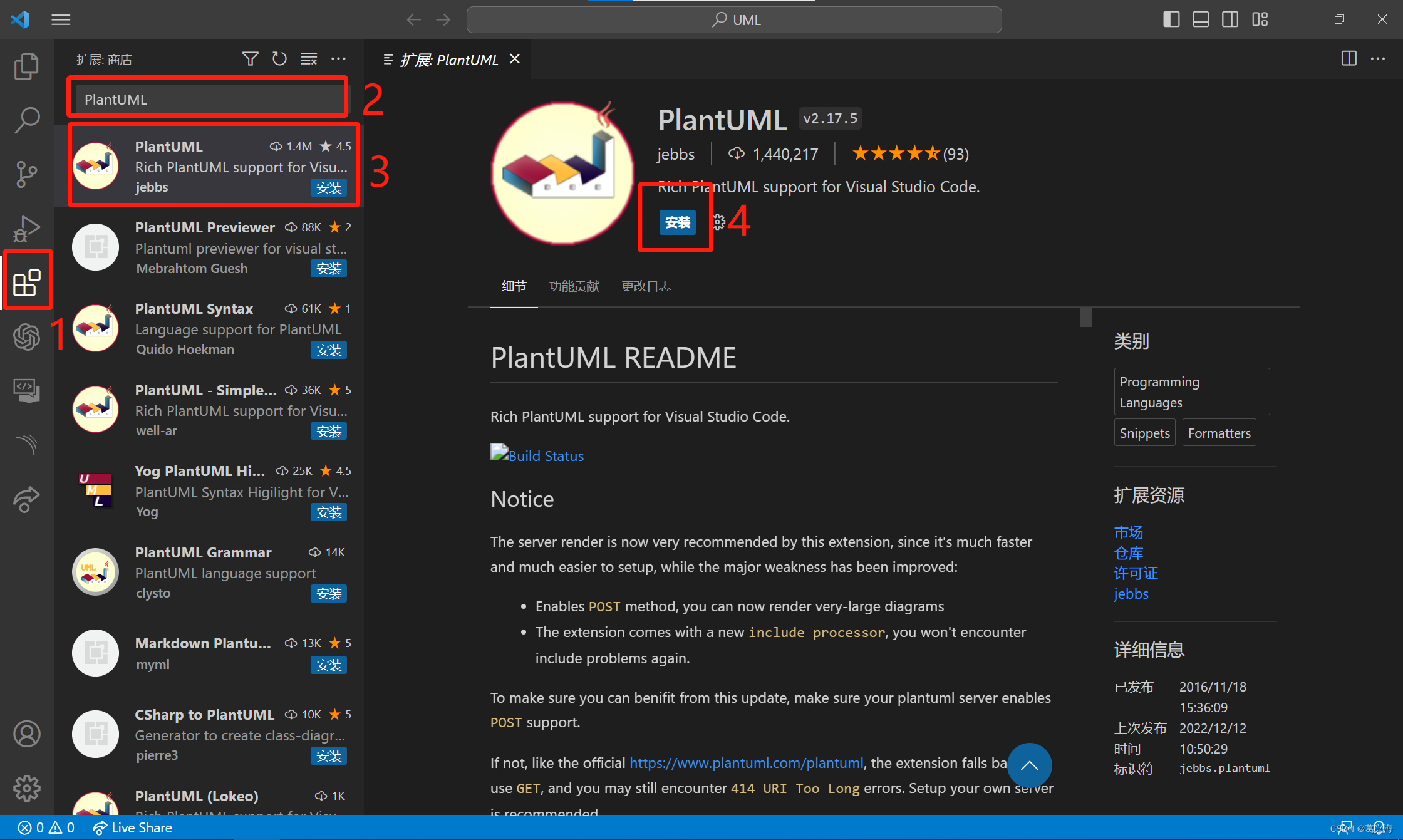Open the hamburger menu
Viewport: 1403px width, 840px height.
60,19
